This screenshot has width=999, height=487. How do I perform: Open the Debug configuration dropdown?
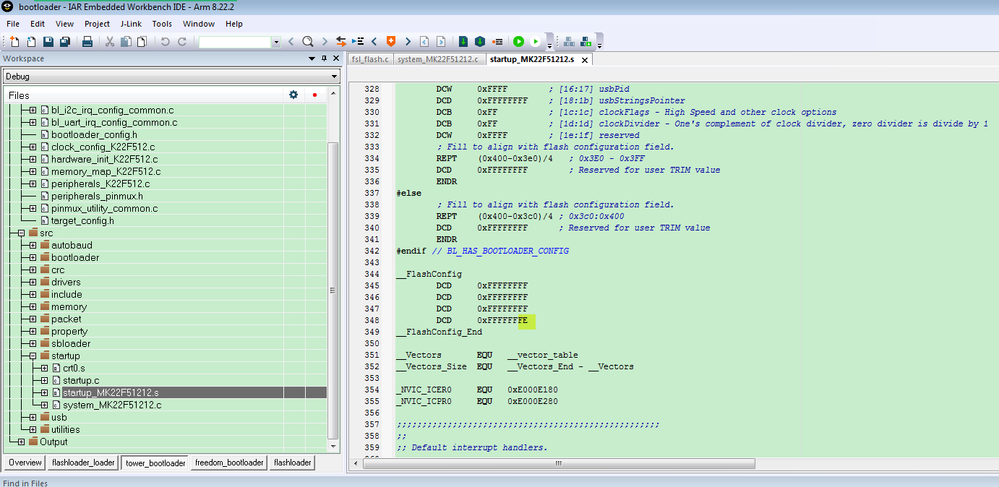pos(334,76)
